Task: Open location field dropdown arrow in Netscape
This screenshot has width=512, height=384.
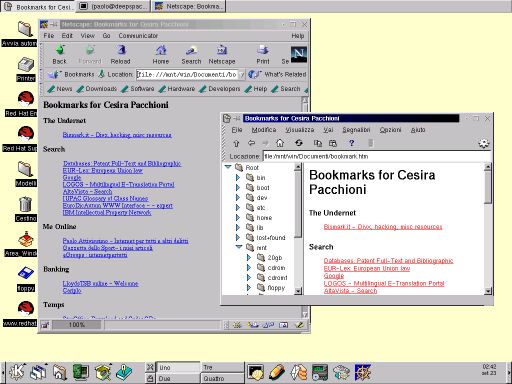Action: click(x=242, y=75)
